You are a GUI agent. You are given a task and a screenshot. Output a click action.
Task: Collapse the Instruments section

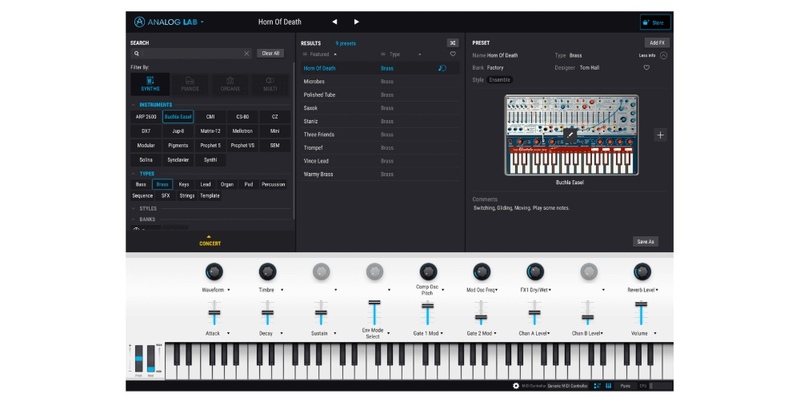pos(134,105)
